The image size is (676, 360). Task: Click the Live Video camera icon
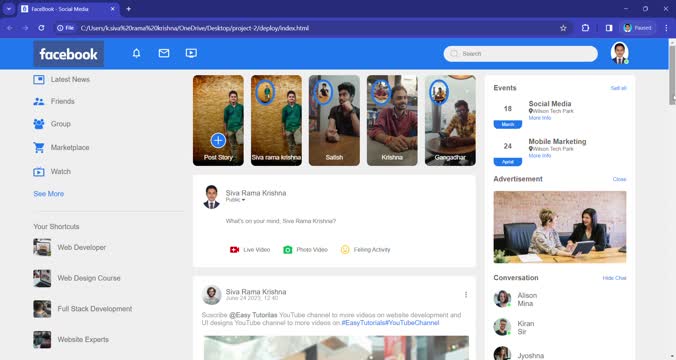pos(235,250)
